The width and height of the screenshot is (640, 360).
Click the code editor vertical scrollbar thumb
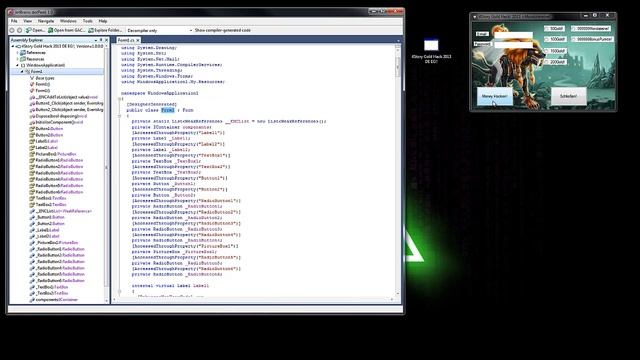[x=398, y=67]
